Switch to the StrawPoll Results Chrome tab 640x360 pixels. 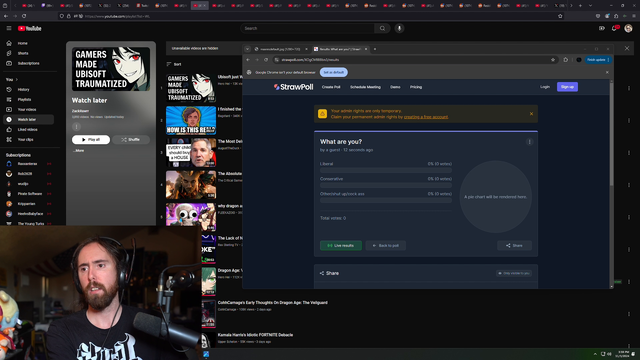tap(340, 49)
